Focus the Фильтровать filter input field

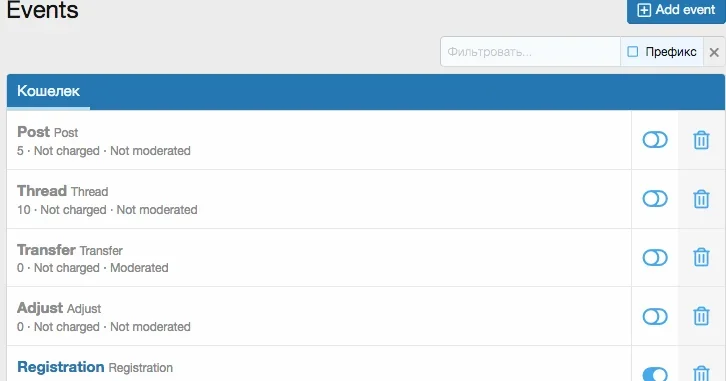click(530, 52)
